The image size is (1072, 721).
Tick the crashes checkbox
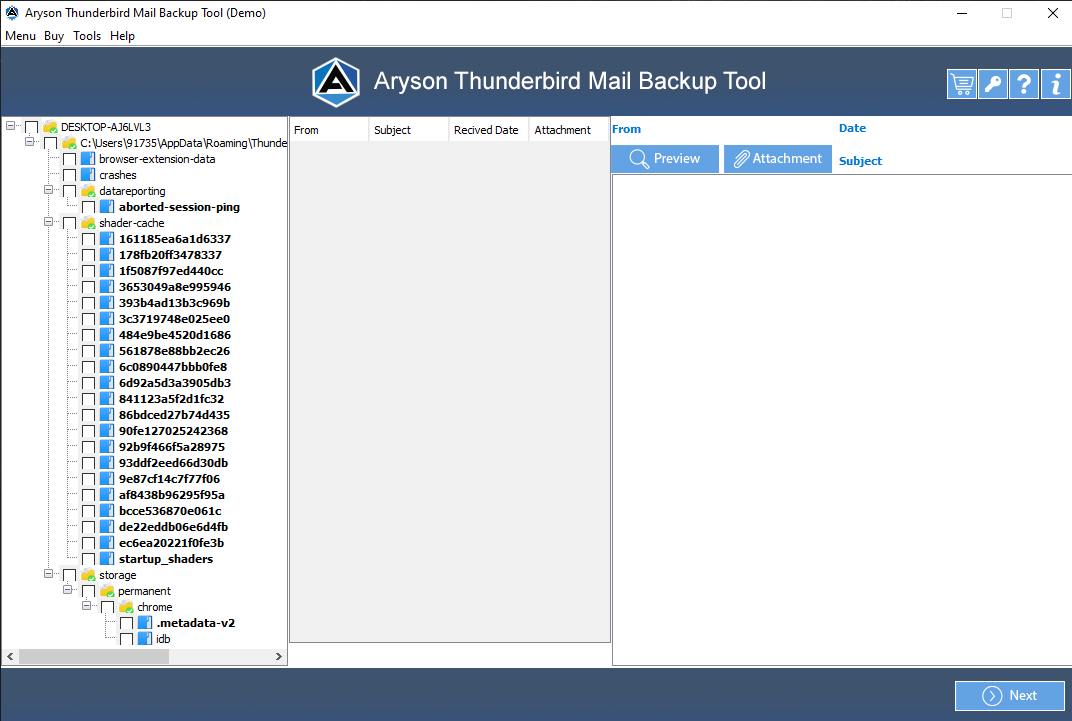[70, 175]
